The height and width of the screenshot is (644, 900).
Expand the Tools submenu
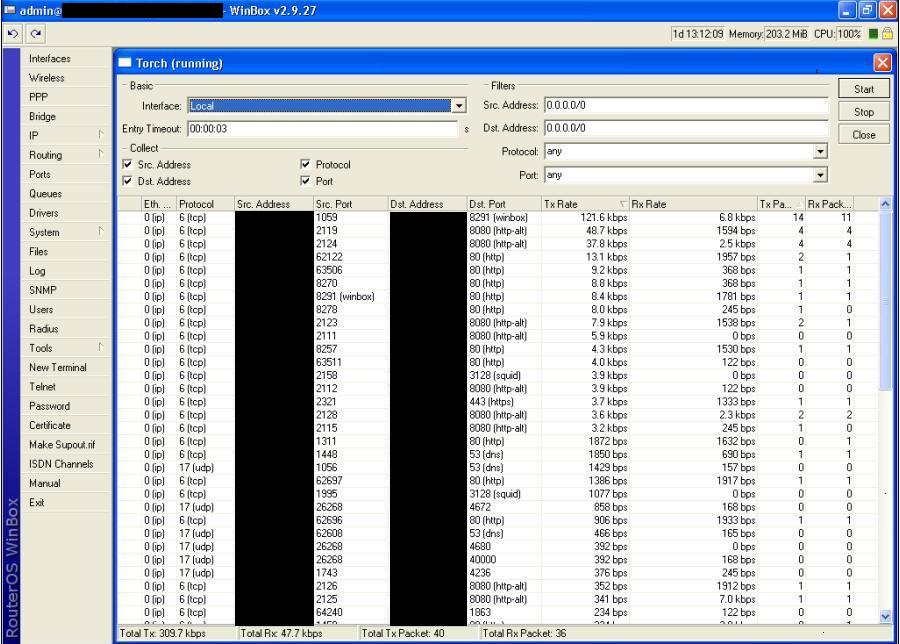(x=65, y=348)
